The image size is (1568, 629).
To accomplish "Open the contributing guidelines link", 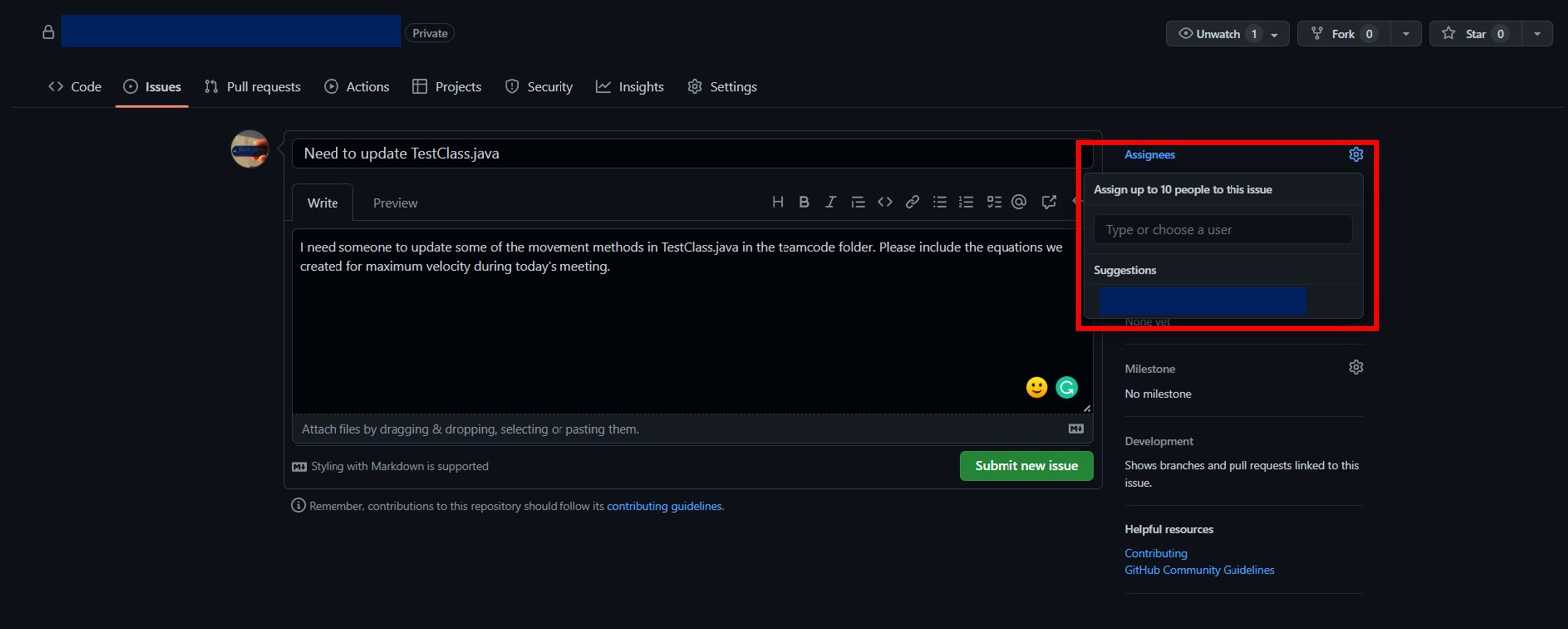I will coord(664,506).
